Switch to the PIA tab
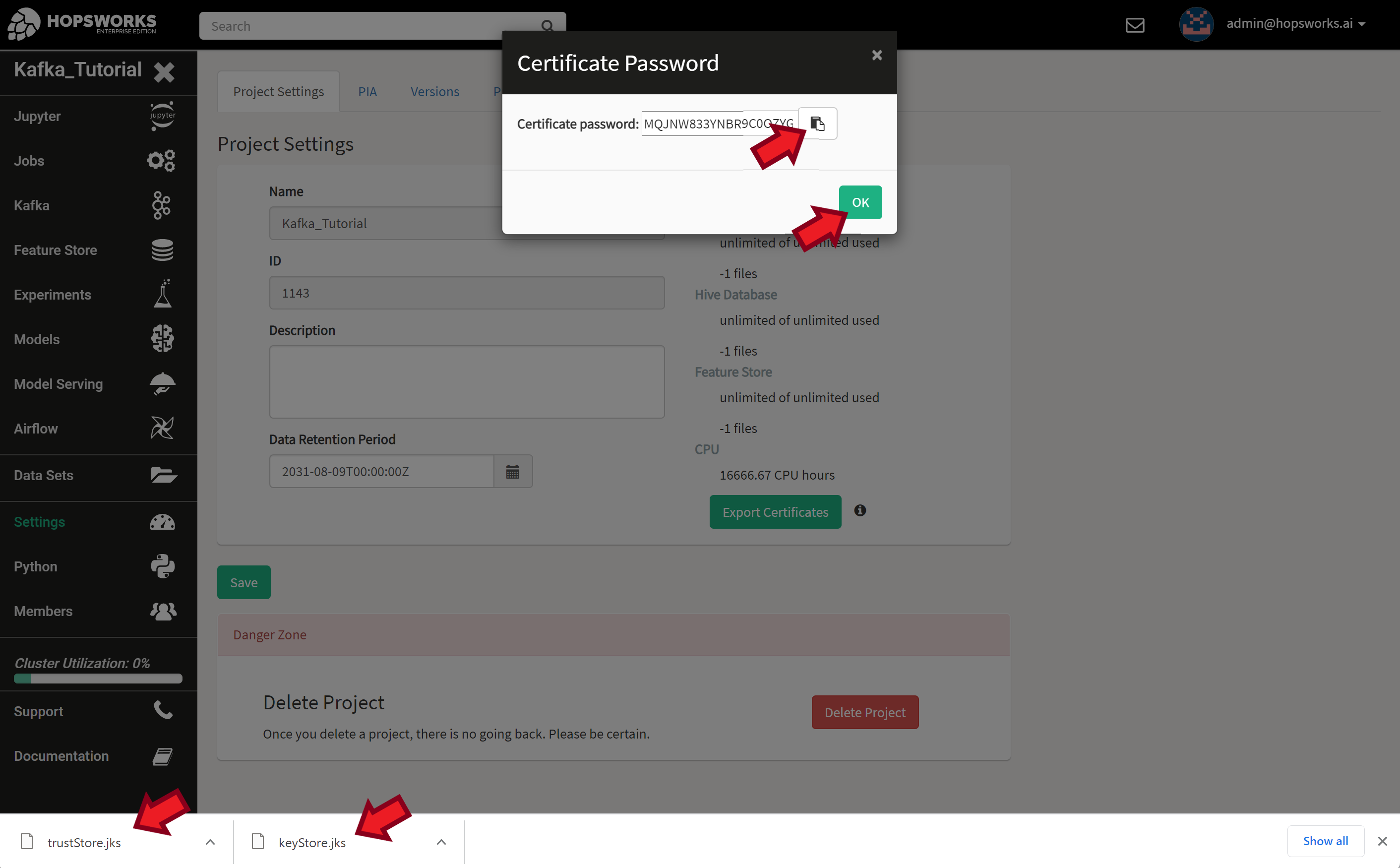This screenshot has height=868, width=1400. pos(367,91)
